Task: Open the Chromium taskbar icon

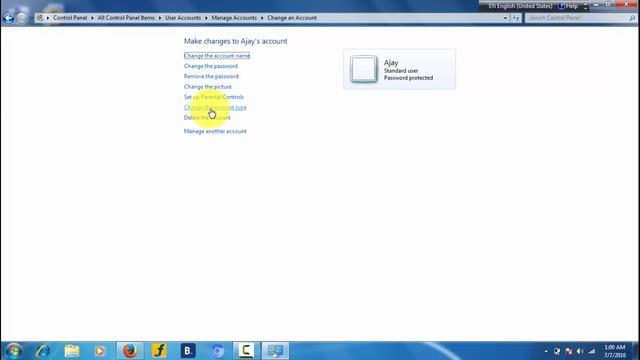Action: point(217,351)
